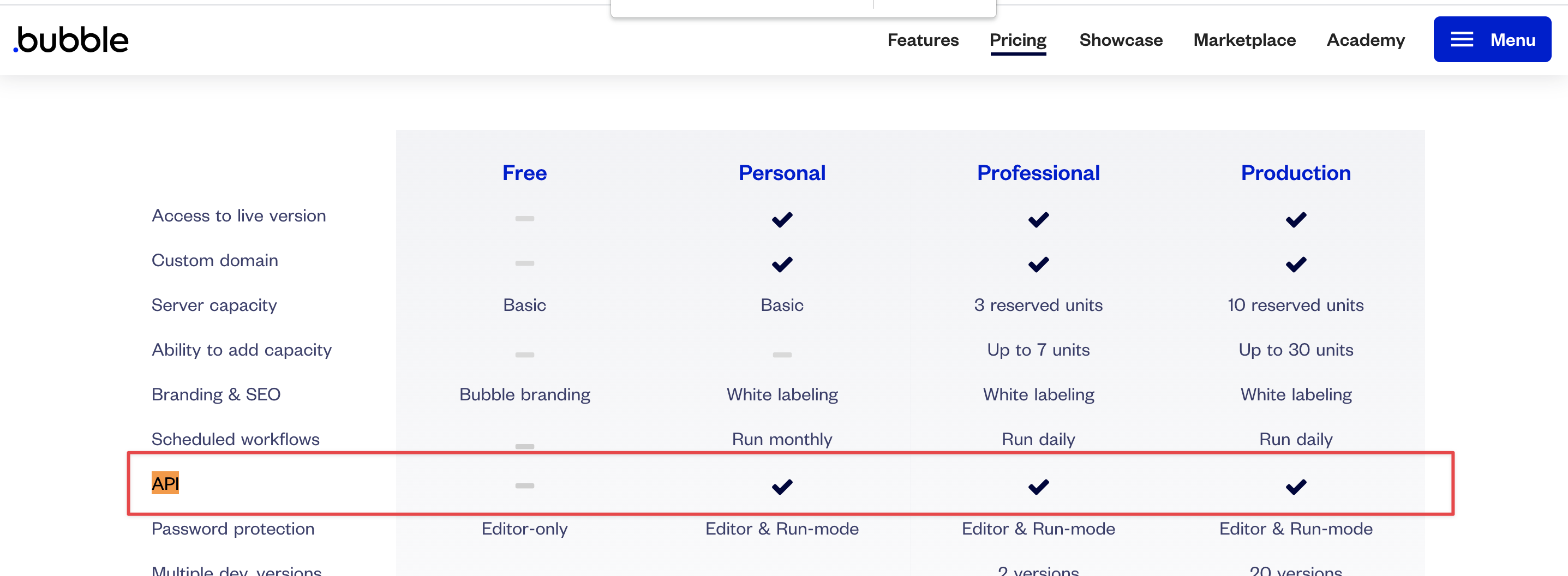The width and height of the screenshot is (1568, 576).
Task: Open the Pricing page
Action: [1018, 40]
